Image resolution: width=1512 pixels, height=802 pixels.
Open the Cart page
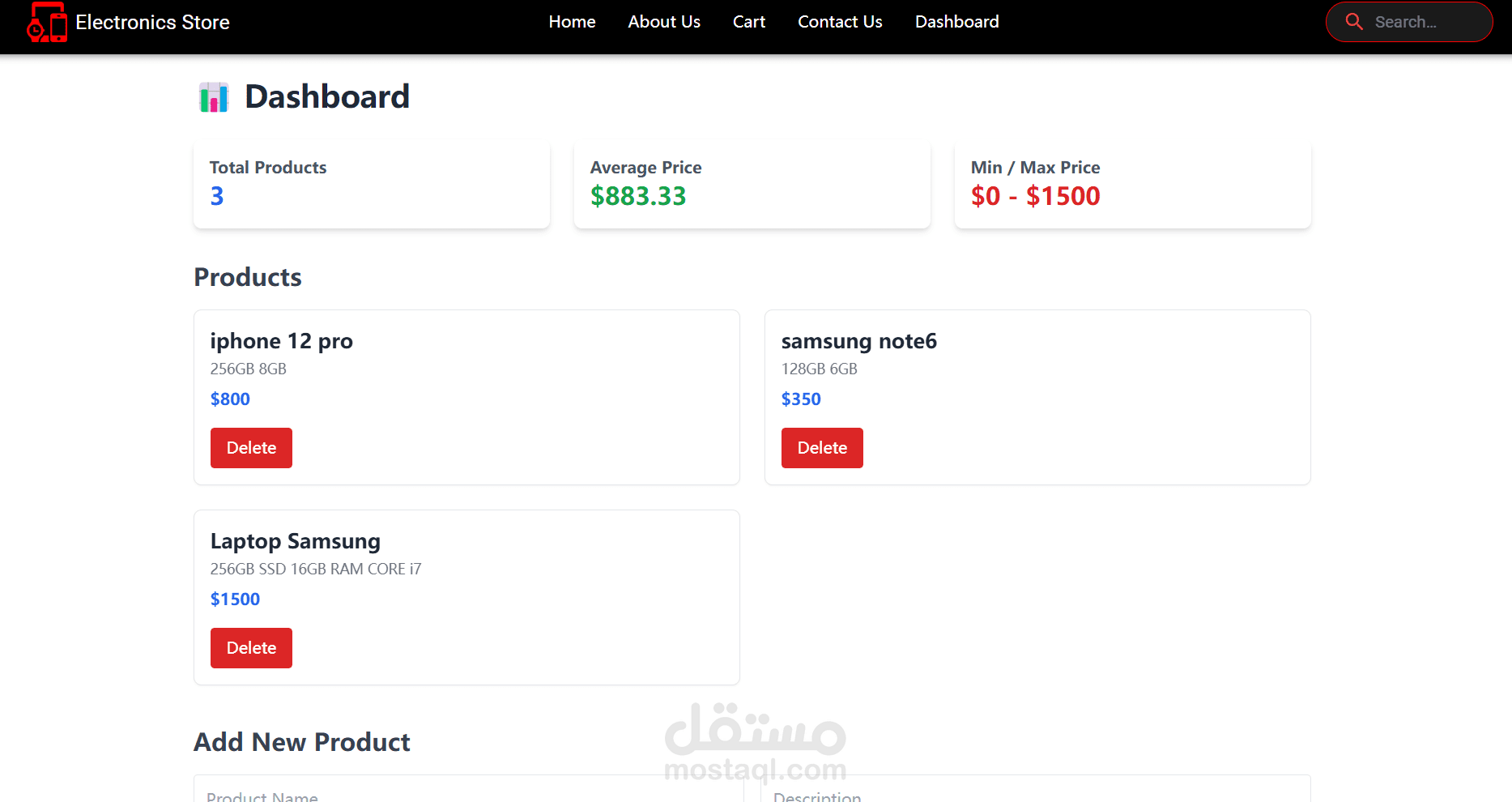(x=748, y=22)
